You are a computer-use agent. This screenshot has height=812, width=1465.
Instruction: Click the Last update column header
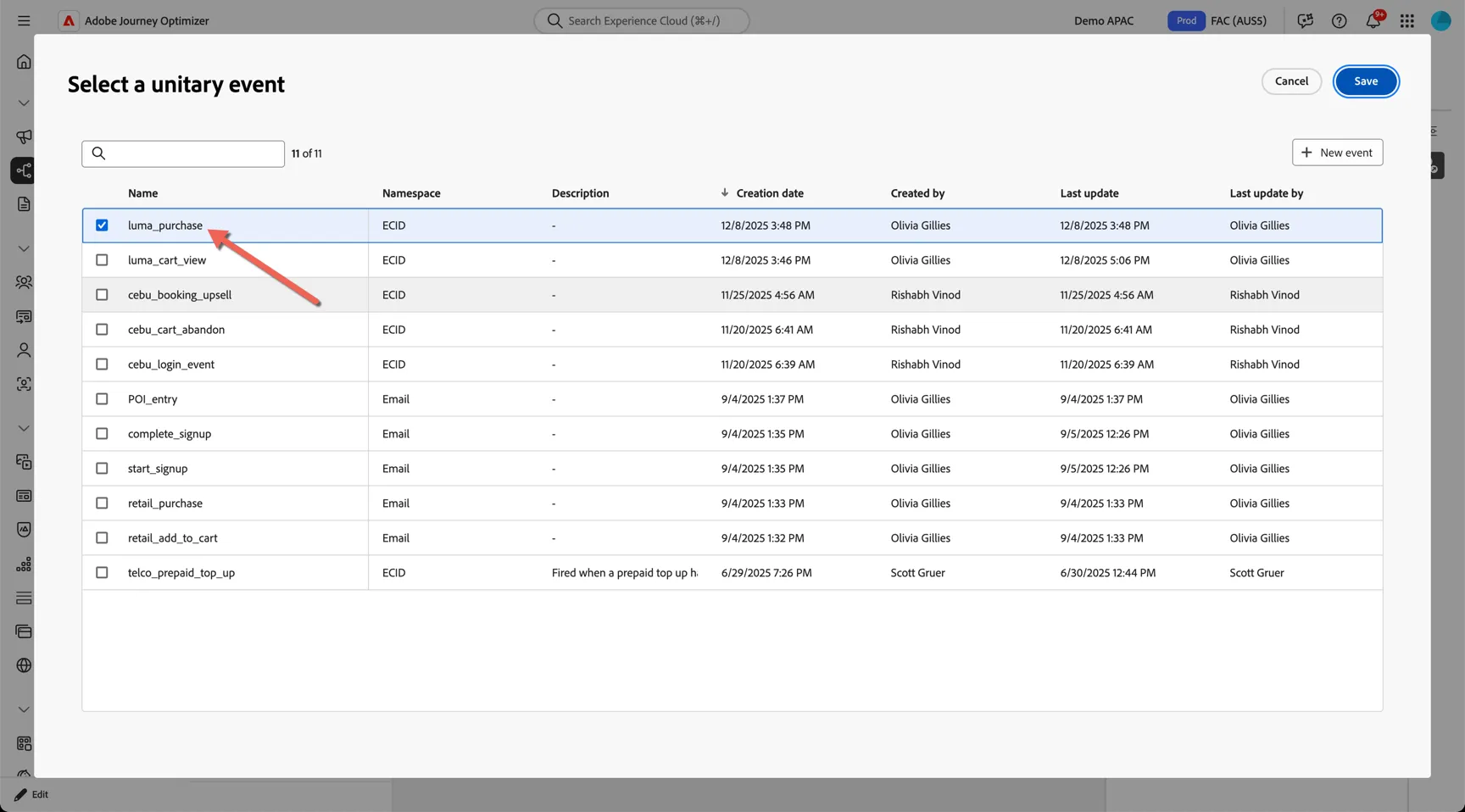1089,193
